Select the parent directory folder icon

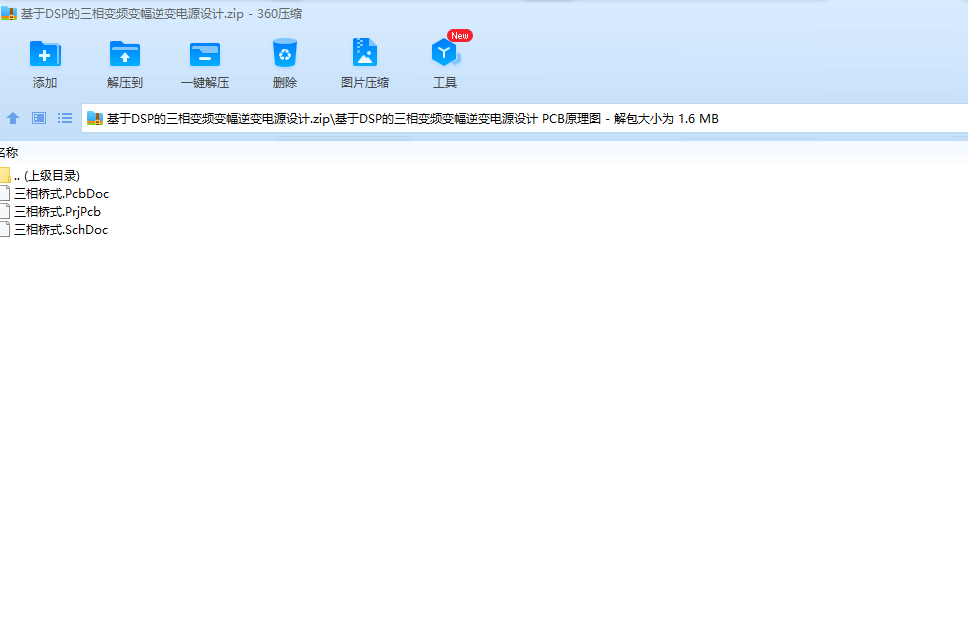(5, 175)
